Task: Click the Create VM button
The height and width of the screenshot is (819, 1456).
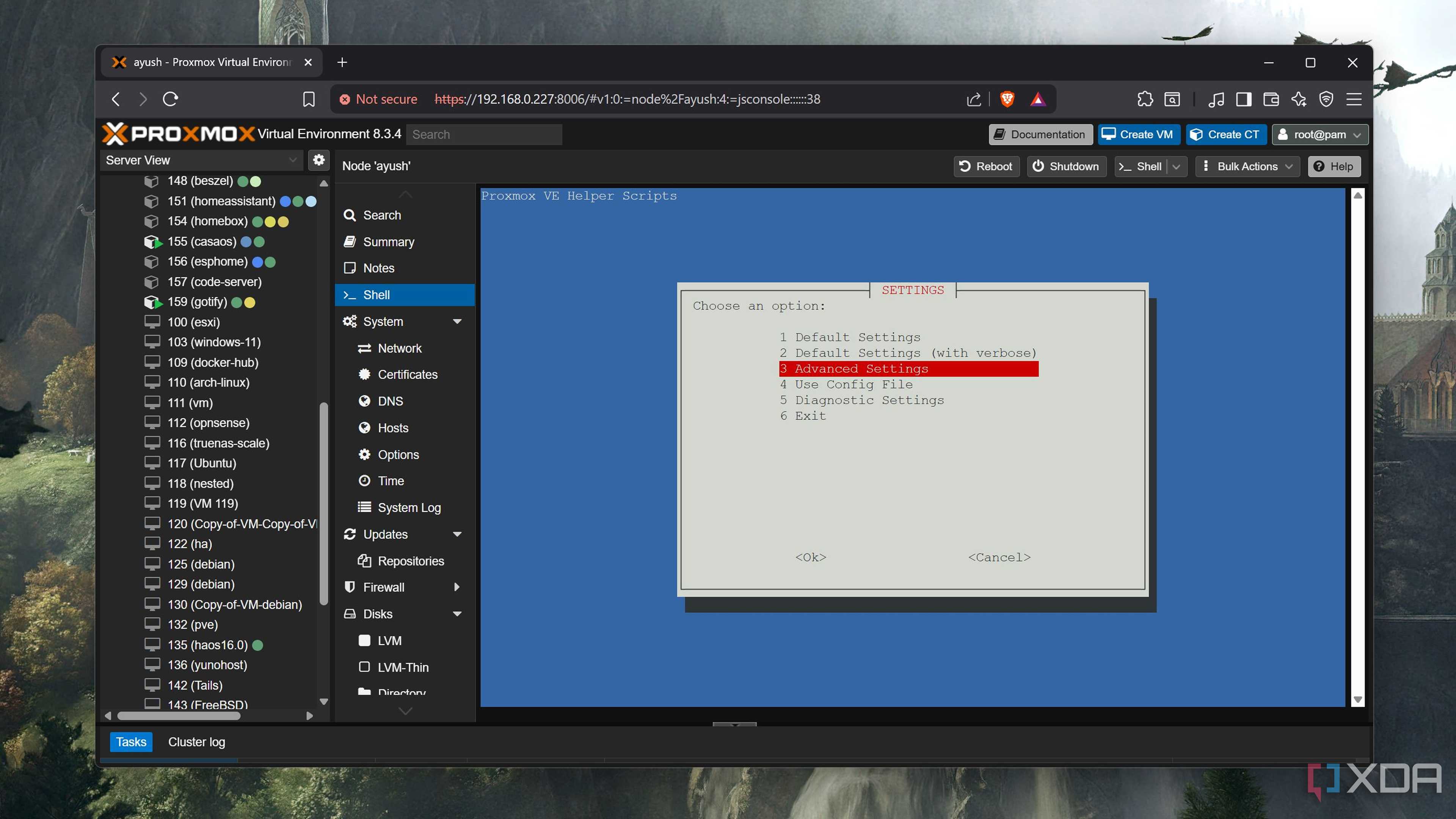Action: point(1138,135)
